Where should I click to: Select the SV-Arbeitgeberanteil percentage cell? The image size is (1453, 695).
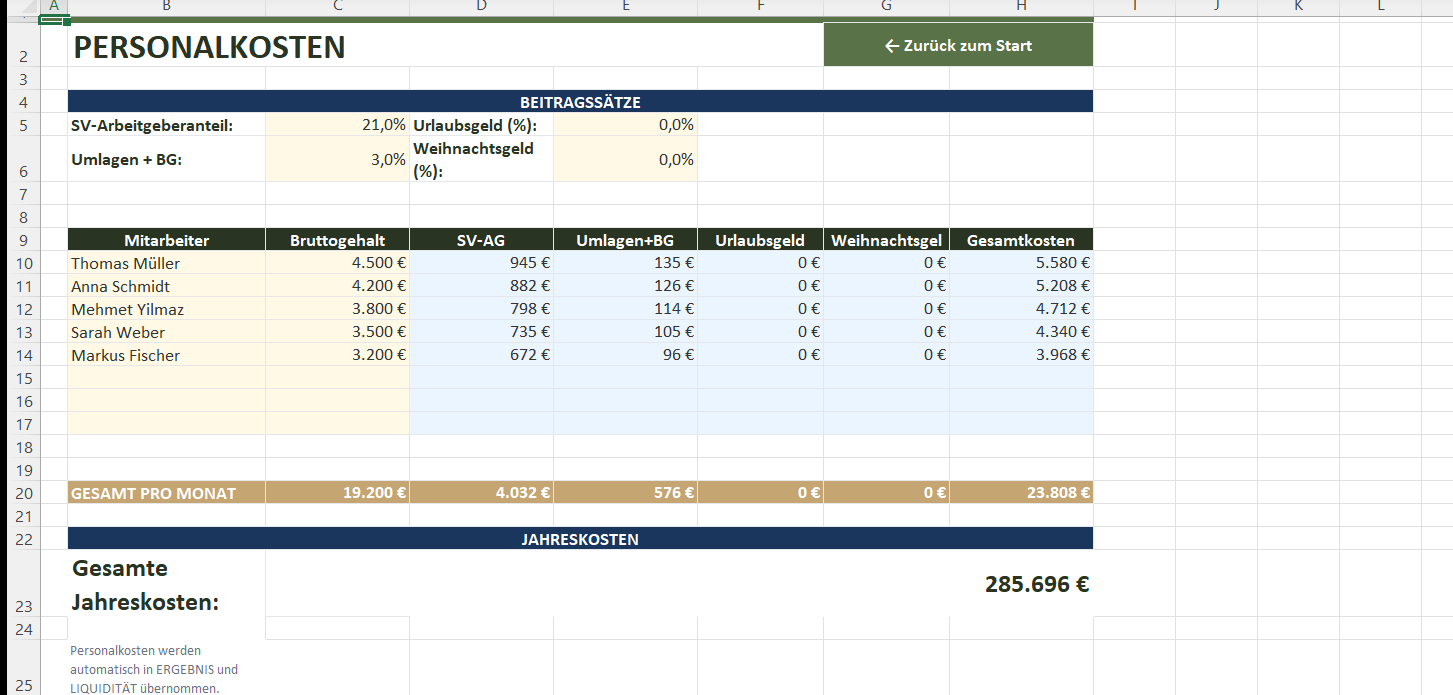[337, 125]
